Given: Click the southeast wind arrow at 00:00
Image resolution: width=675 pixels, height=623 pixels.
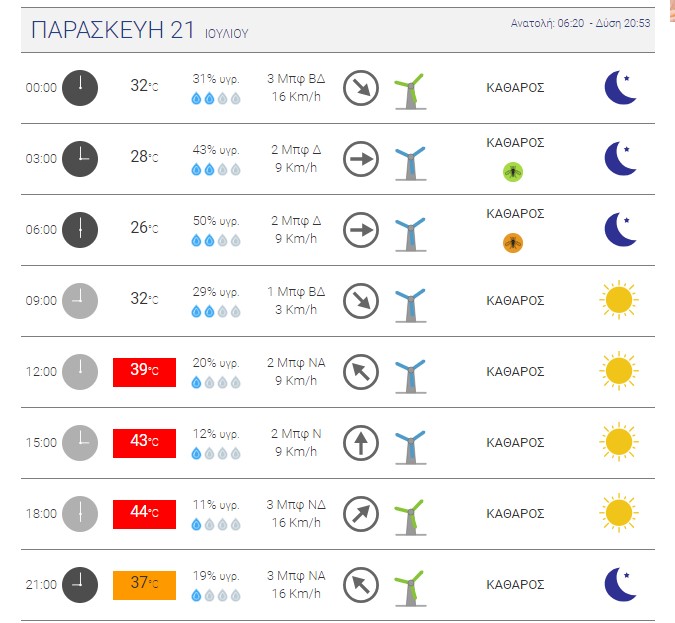Looking at the screenshot, I should click(x=361, y=88).
